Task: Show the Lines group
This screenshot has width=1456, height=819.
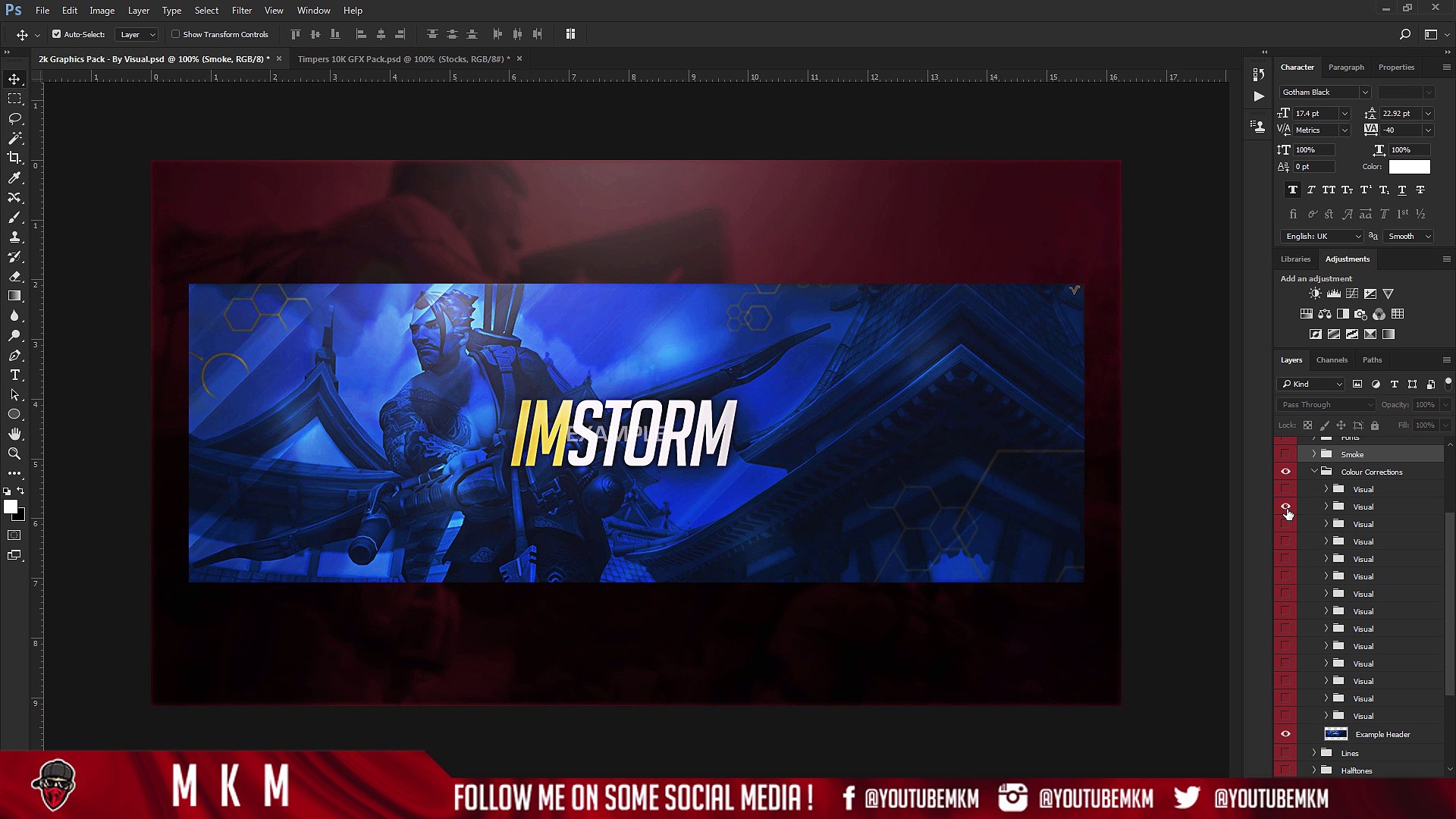Action: 1285,753
